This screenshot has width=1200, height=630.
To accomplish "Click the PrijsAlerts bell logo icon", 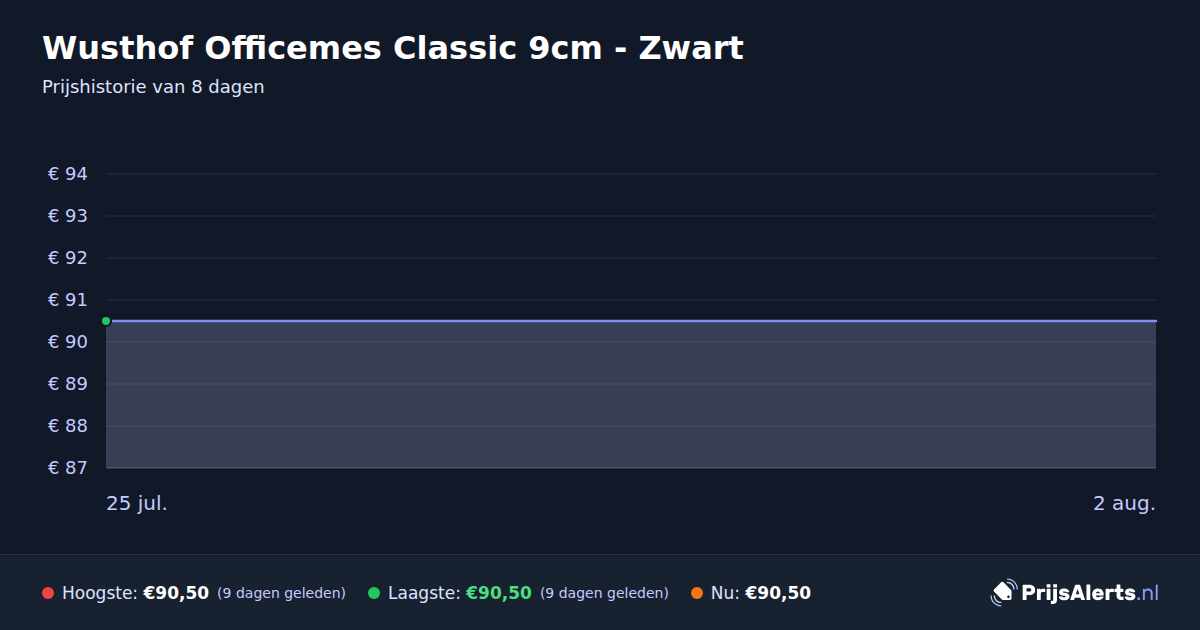I will pyautogui.click(x=1003, y=592).
